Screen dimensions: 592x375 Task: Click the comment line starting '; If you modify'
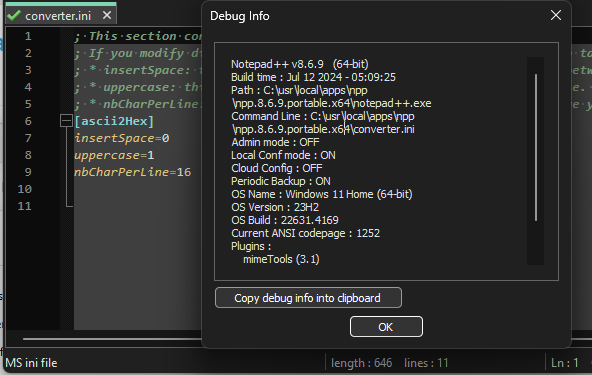[138, 53]
